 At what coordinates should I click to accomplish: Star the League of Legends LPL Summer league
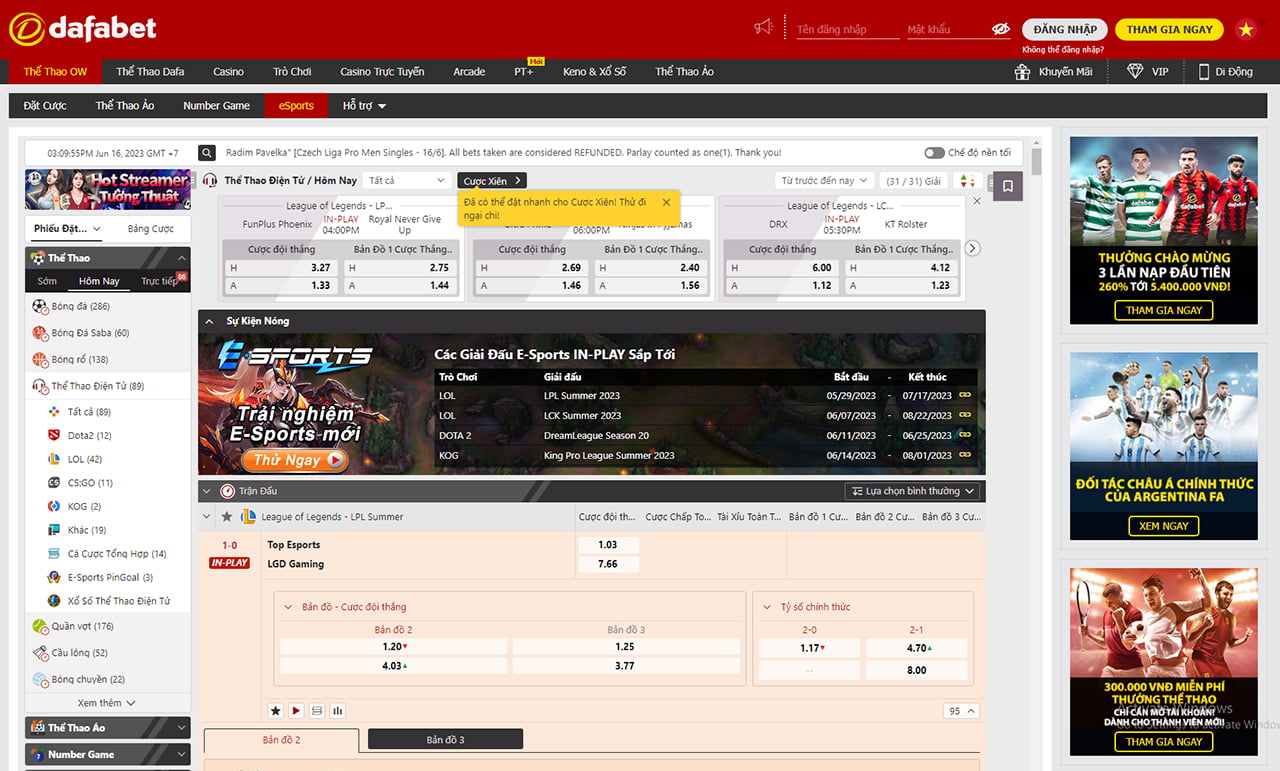pos(227,517)
